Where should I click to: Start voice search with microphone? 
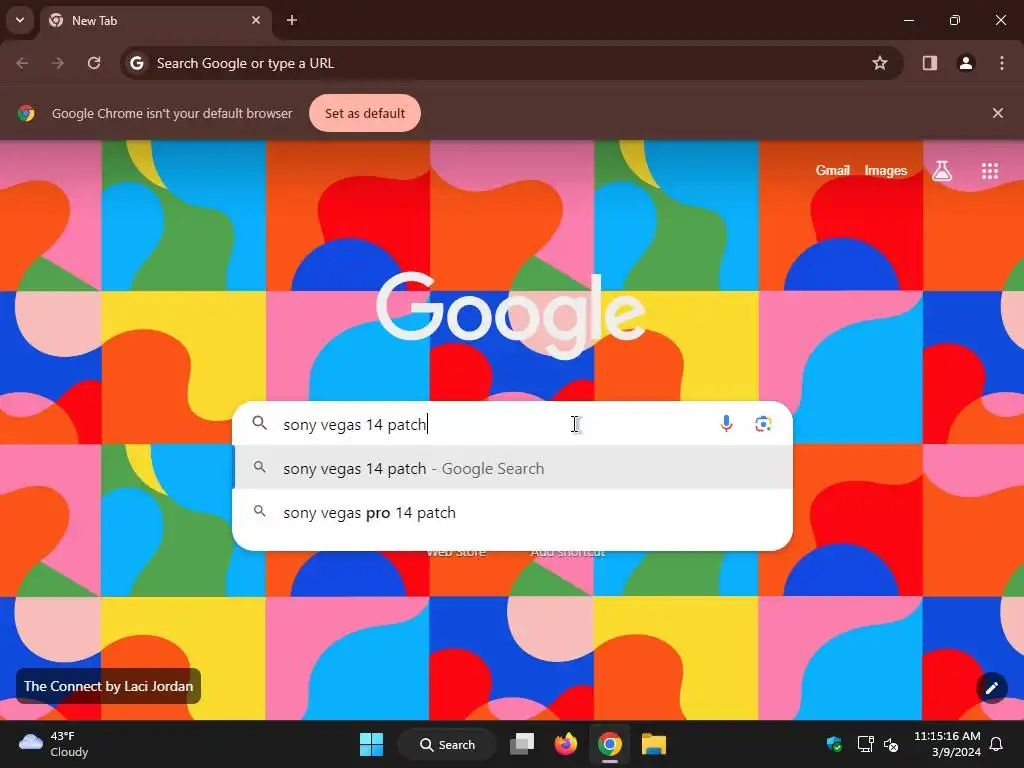point(726,424)
